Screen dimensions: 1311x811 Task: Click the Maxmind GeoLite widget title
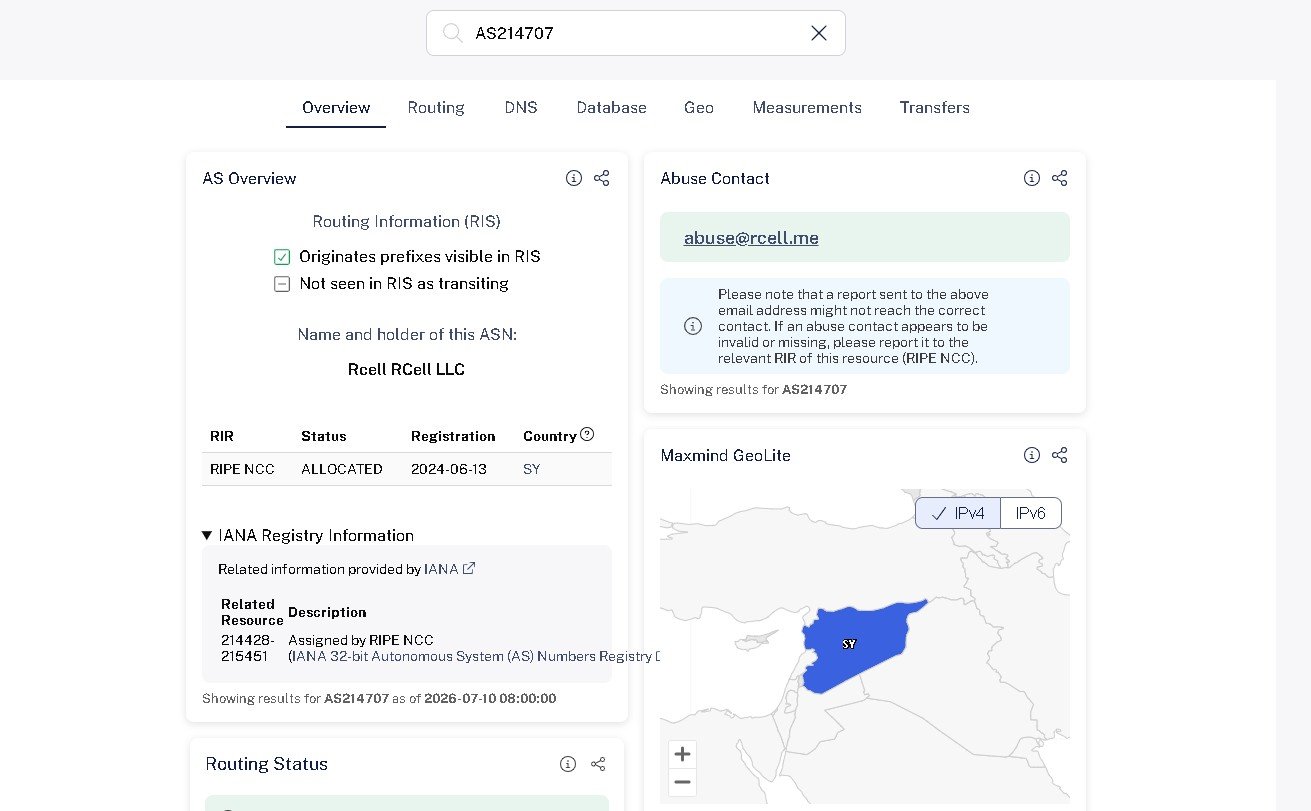coord(726,455)
